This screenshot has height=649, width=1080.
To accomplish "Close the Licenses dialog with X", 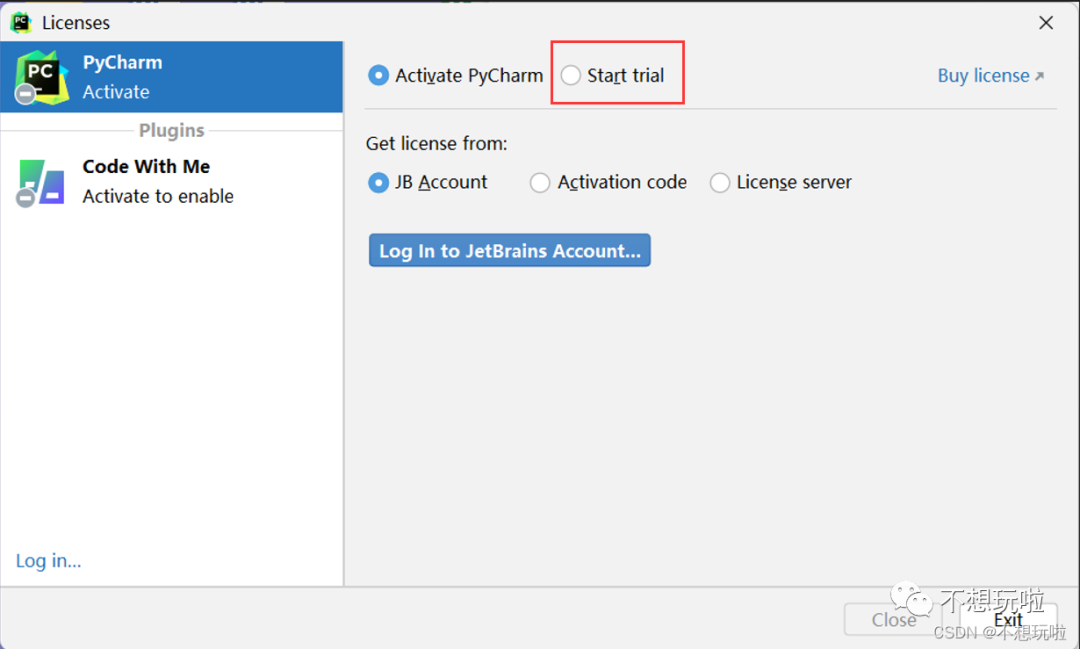I will tap(1046, 23).
